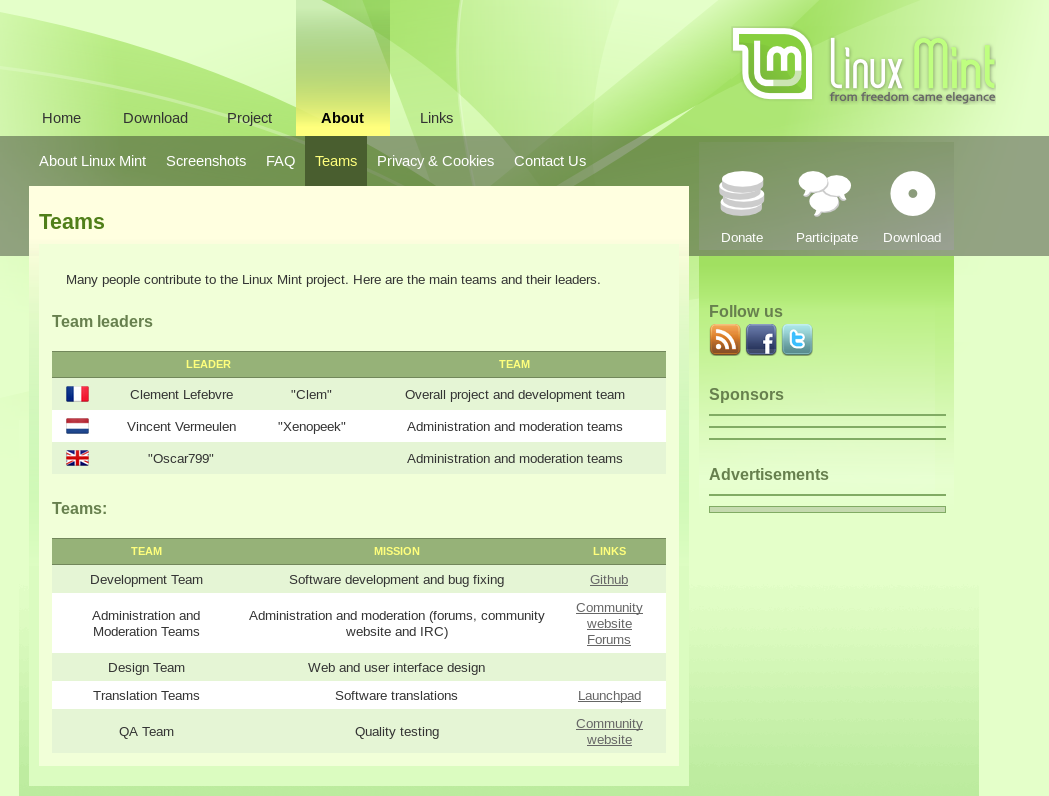1049x796 pixels.
Task: Click the QA Team cell
Action: [x=147, y=732]
